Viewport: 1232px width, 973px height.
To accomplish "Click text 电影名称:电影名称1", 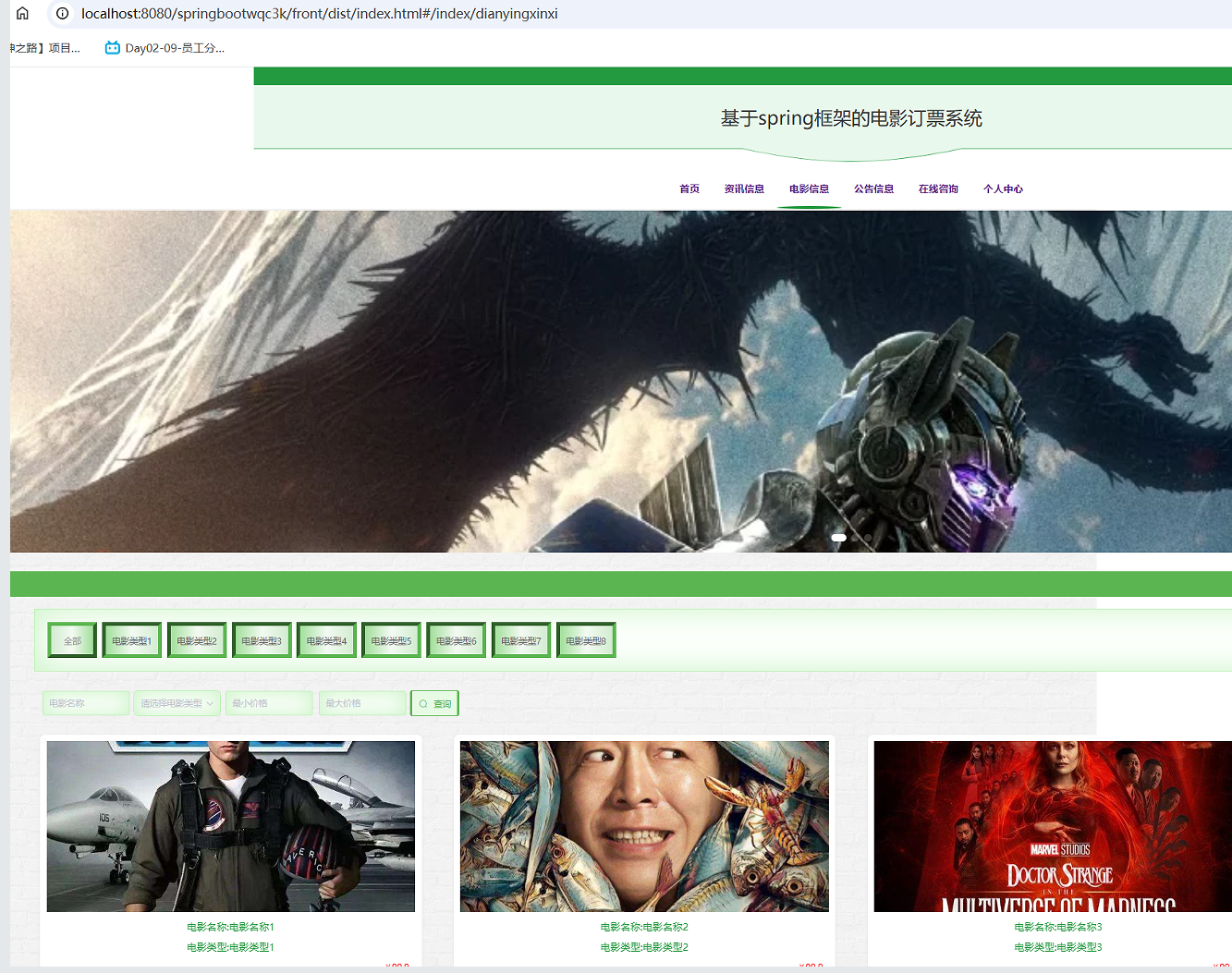I will click(230, 927).
